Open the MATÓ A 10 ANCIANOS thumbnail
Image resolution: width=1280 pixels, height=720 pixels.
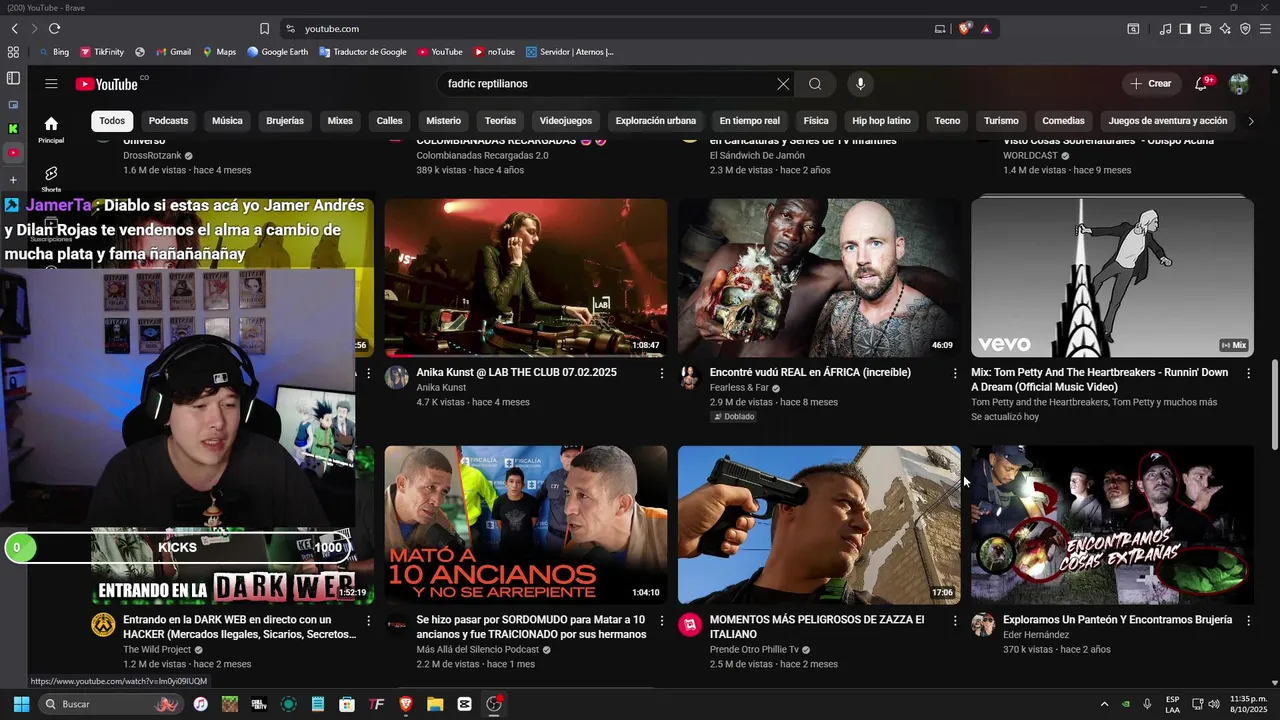[x=526, y=525]
